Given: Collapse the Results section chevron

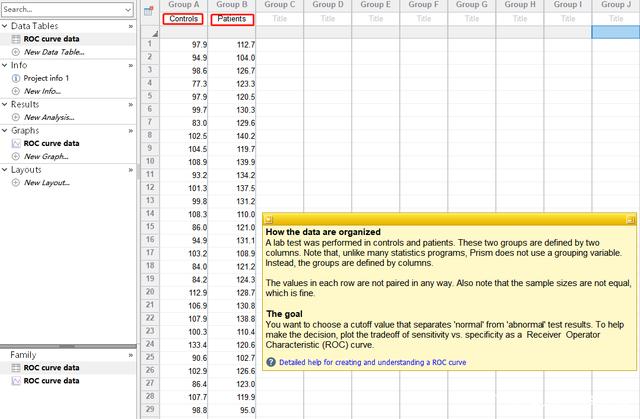Looking at the screenshot, I should [x=4, y=104].
